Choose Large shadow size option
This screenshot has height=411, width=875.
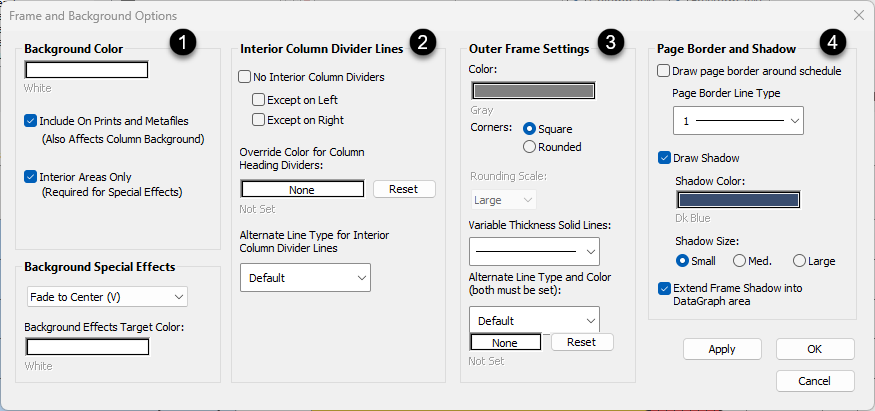(x=799, y=261)
